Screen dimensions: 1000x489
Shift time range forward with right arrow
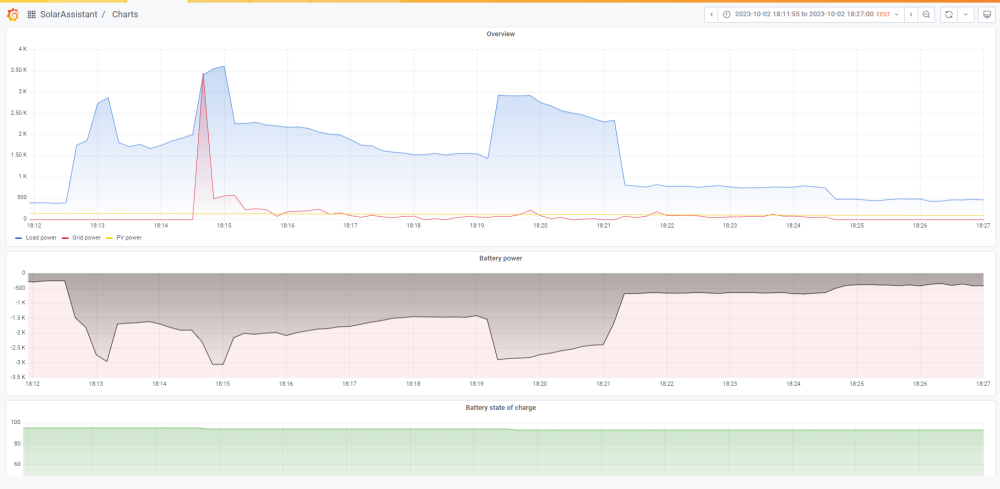pyautogui.click(x=911, y=14)
